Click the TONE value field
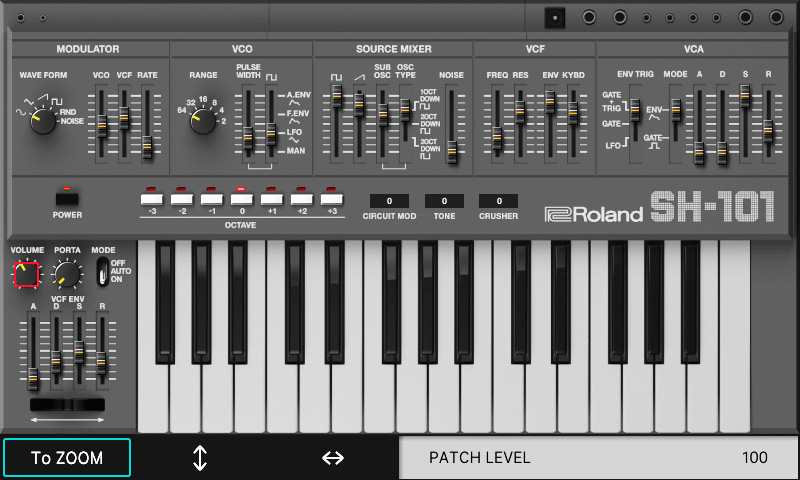Screen dimensions: 800x480 444,201
